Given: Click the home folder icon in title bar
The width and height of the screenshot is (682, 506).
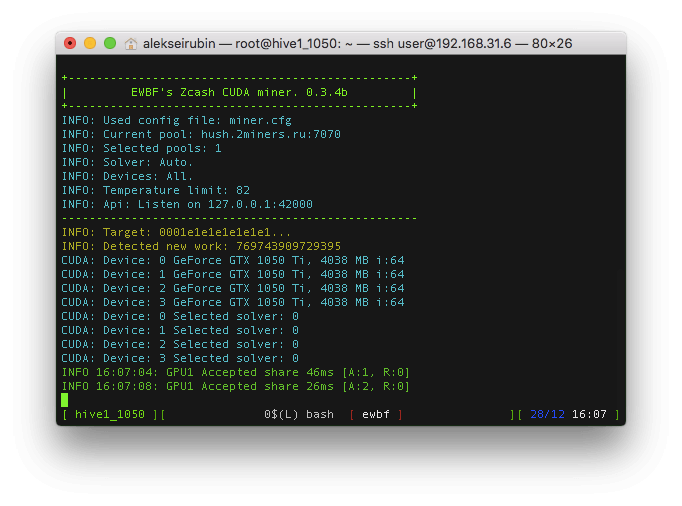Looking at the screenshot, I should (x=131, y=43).
